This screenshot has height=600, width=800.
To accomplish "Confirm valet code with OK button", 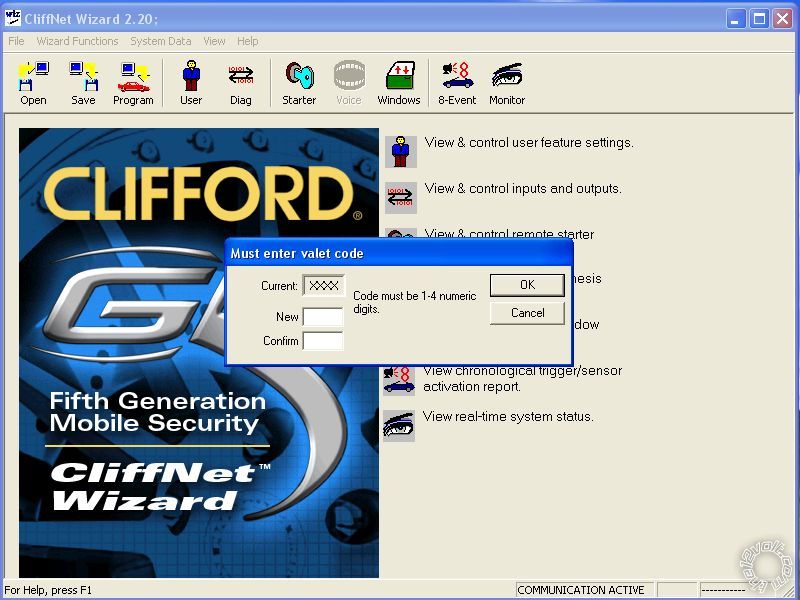I will click(x=527, y=285).
